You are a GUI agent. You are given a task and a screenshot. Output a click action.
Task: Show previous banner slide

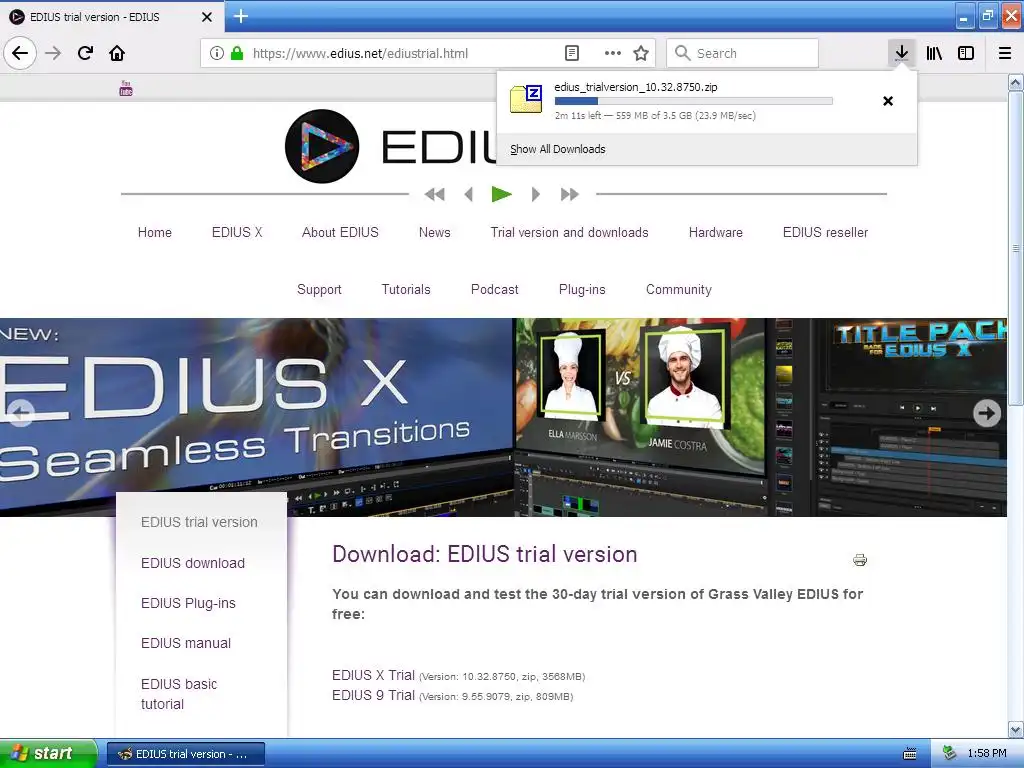[21, 413]
